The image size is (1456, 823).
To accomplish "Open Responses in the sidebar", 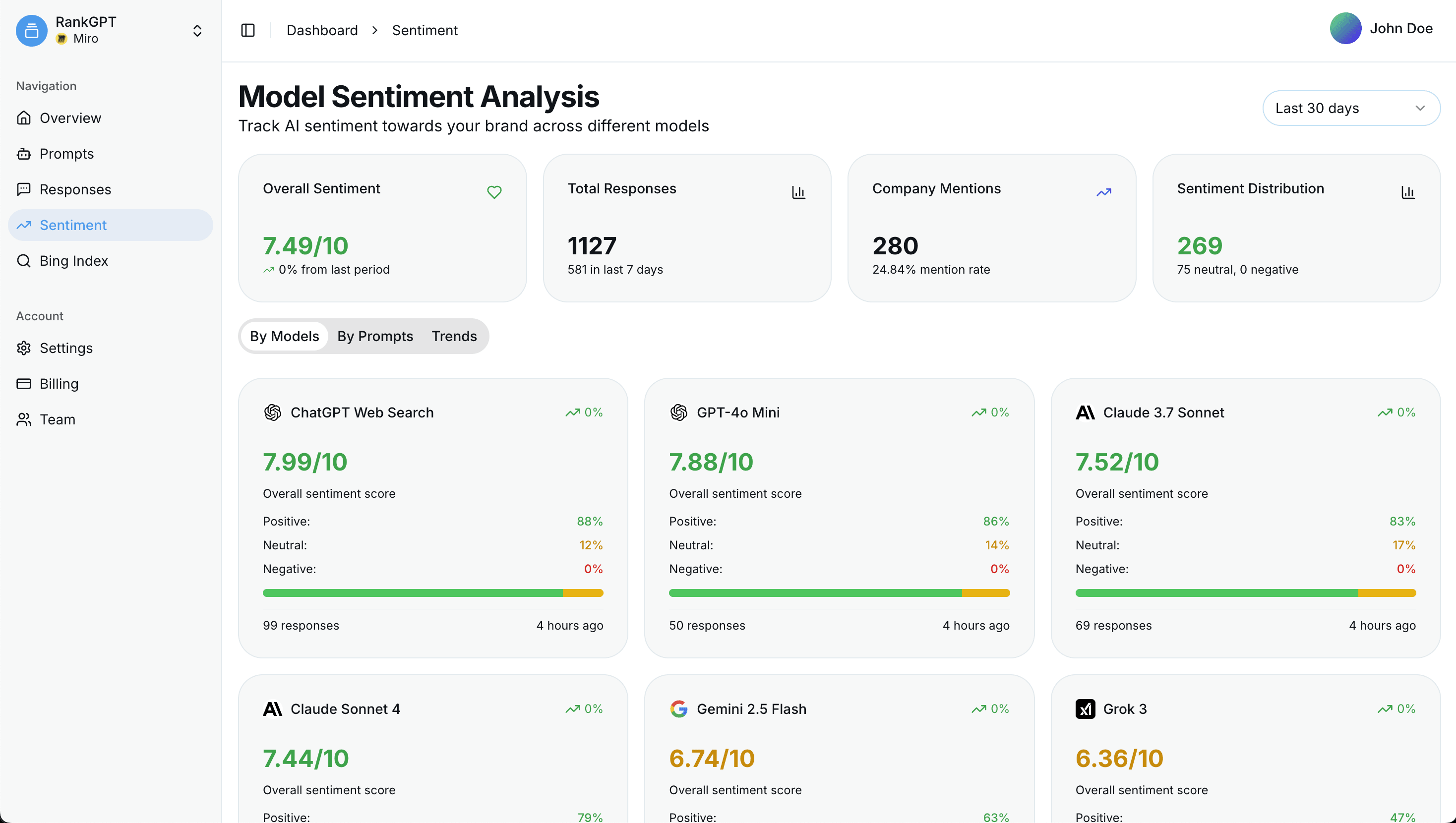I will point(110,189).
